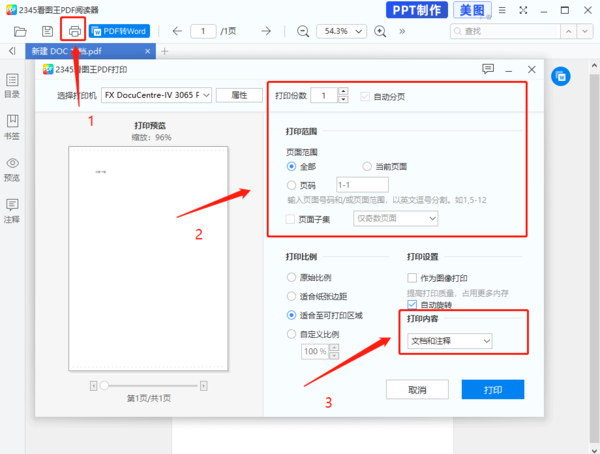The height and width of the screenshot is (454, 600).
Task: Click the save file icon
Action: tap(47, 31)
